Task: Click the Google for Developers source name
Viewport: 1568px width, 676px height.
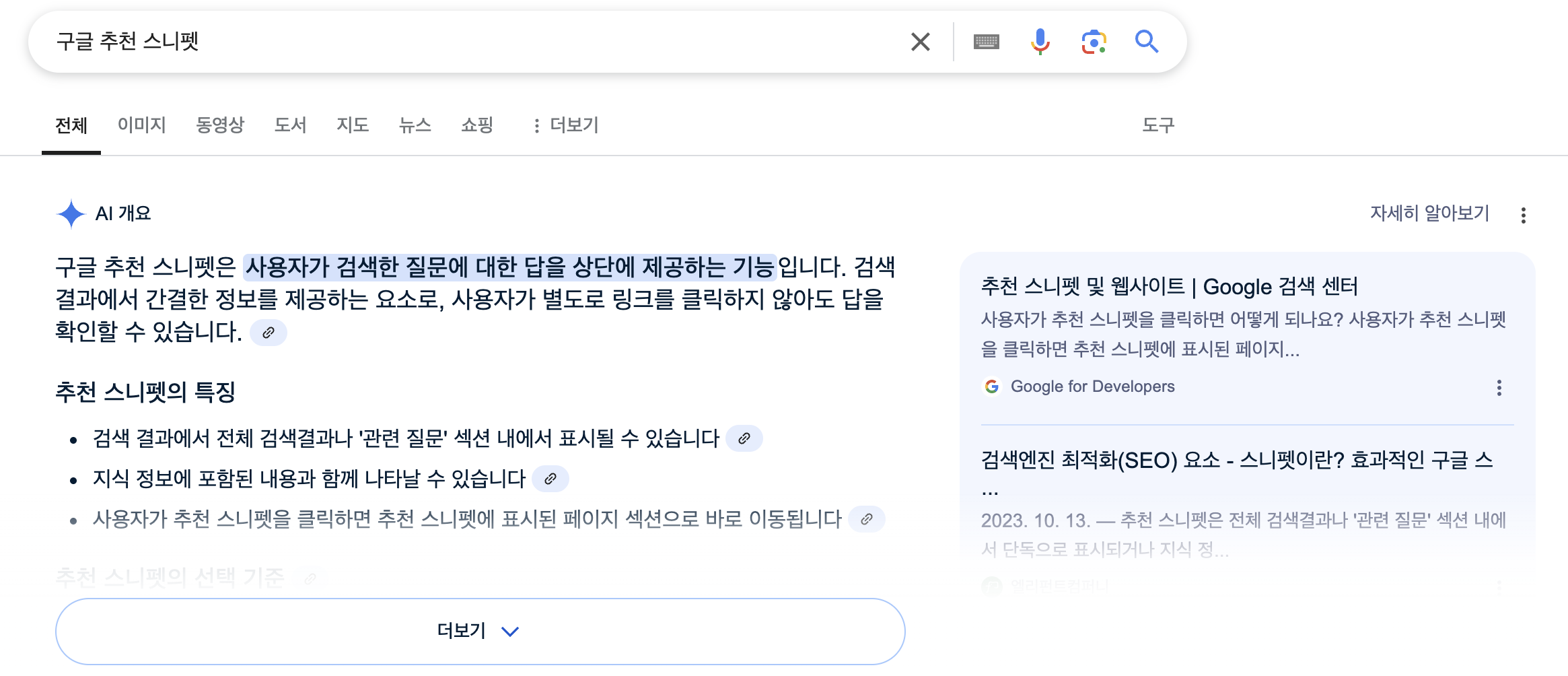Action: (1093, 386)
